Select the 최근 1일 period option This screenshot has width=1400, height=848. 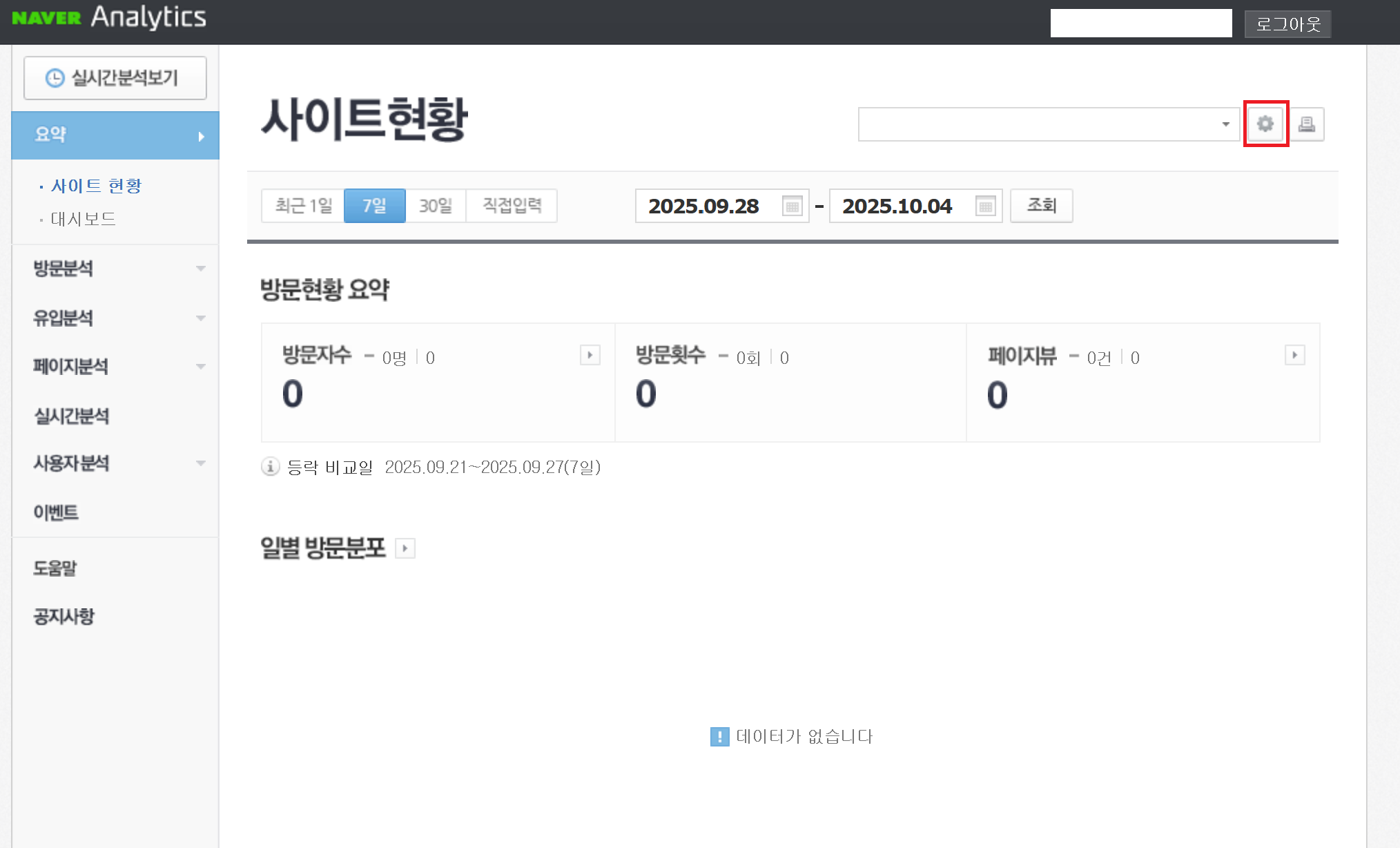click(x=302, y=205)
